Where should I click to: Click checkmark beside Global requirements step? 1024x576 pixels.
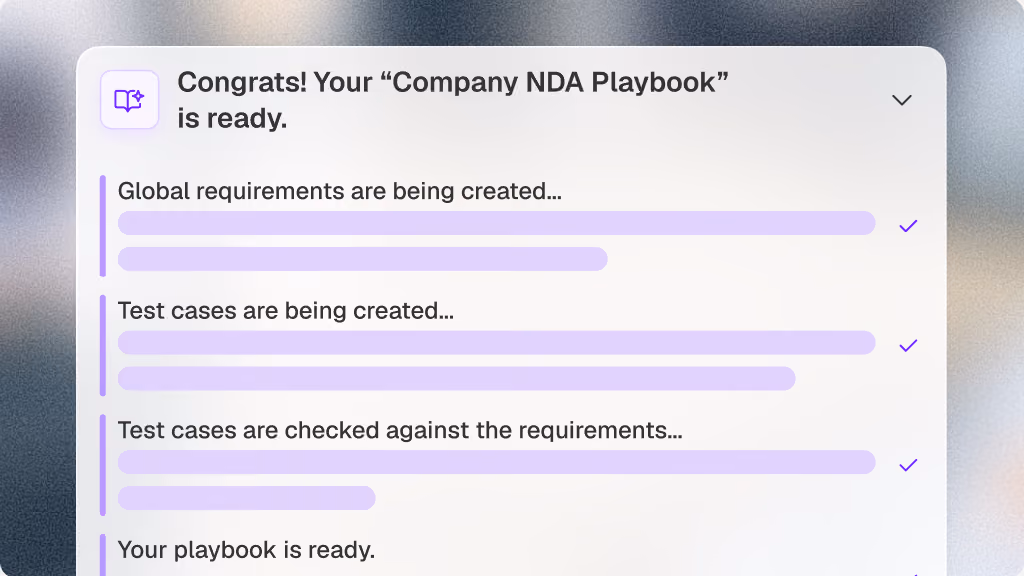[x=908, y=226]
